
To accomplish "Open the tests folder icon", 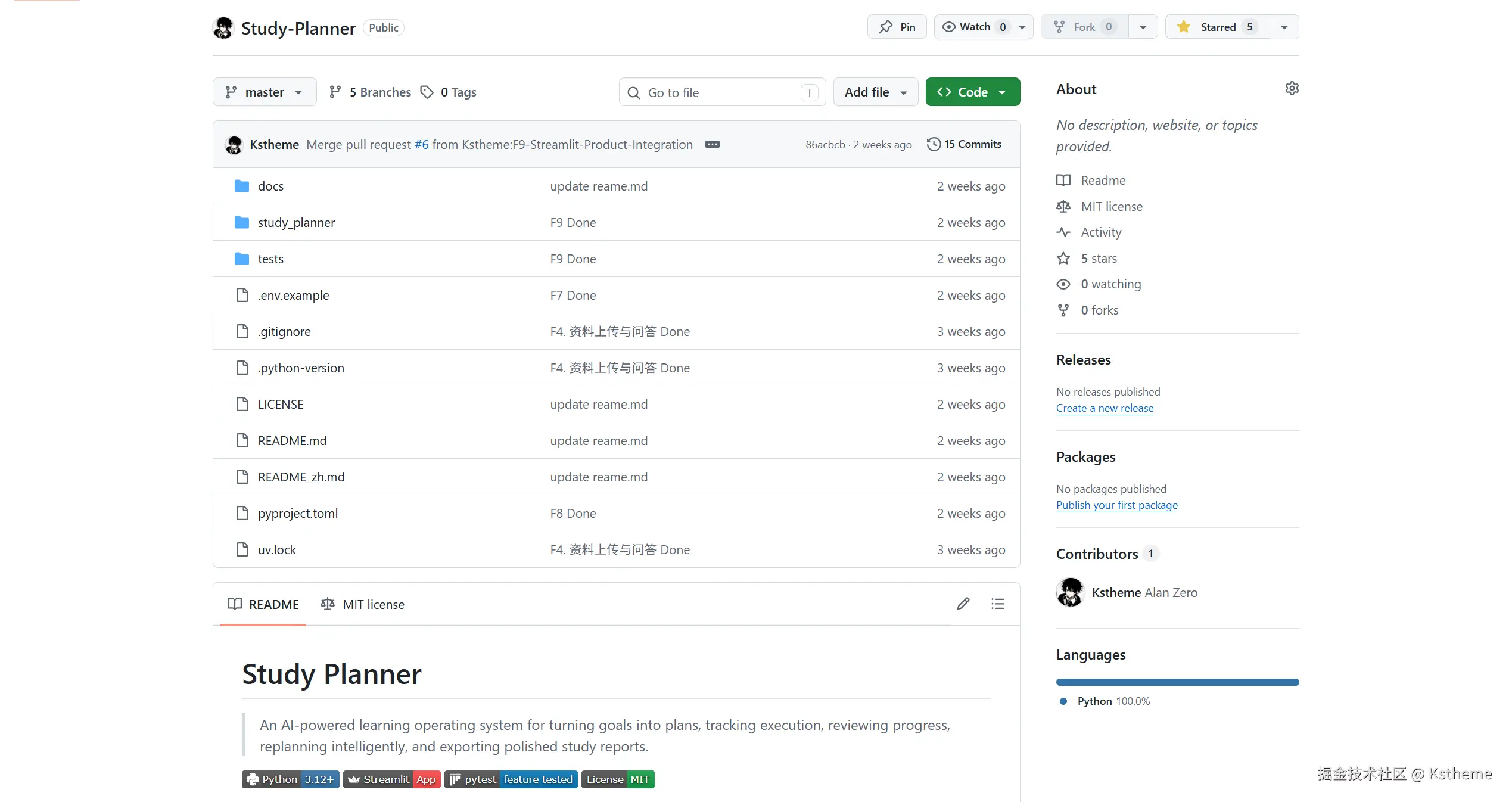I will 242,259.
